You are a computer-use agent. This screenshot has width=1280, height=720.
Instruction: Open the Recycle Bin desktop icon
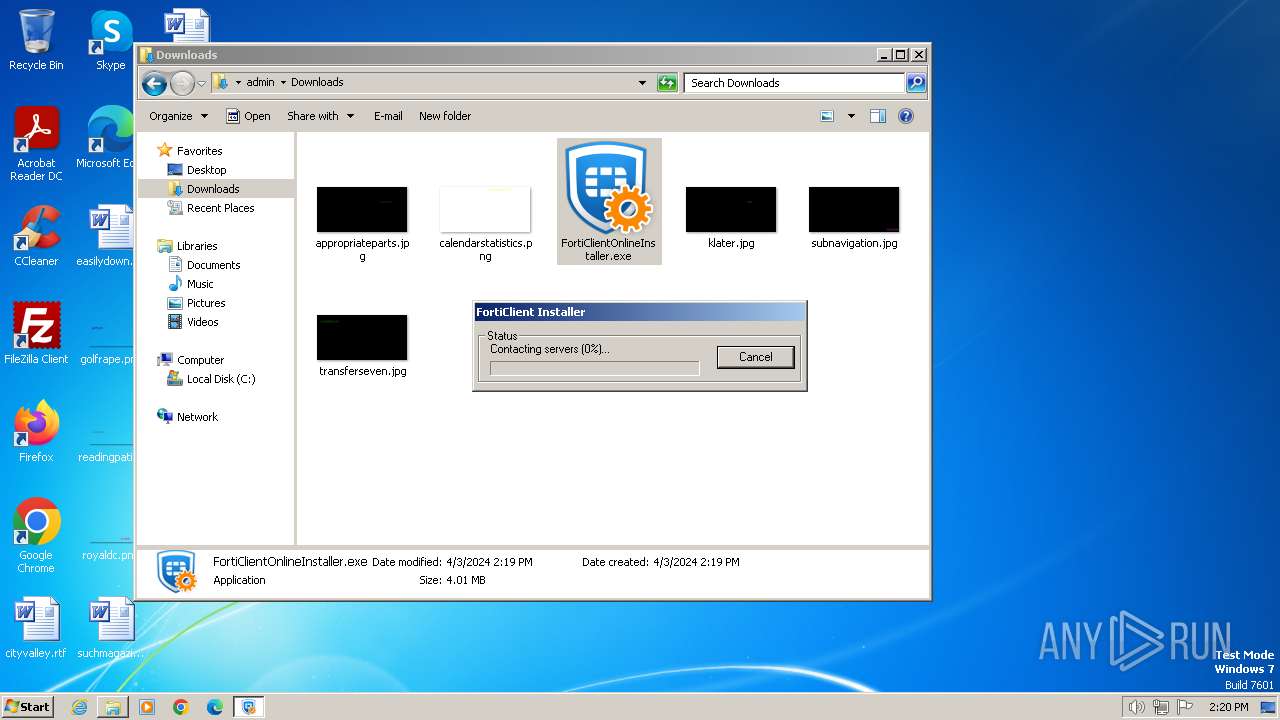point(36,40)
